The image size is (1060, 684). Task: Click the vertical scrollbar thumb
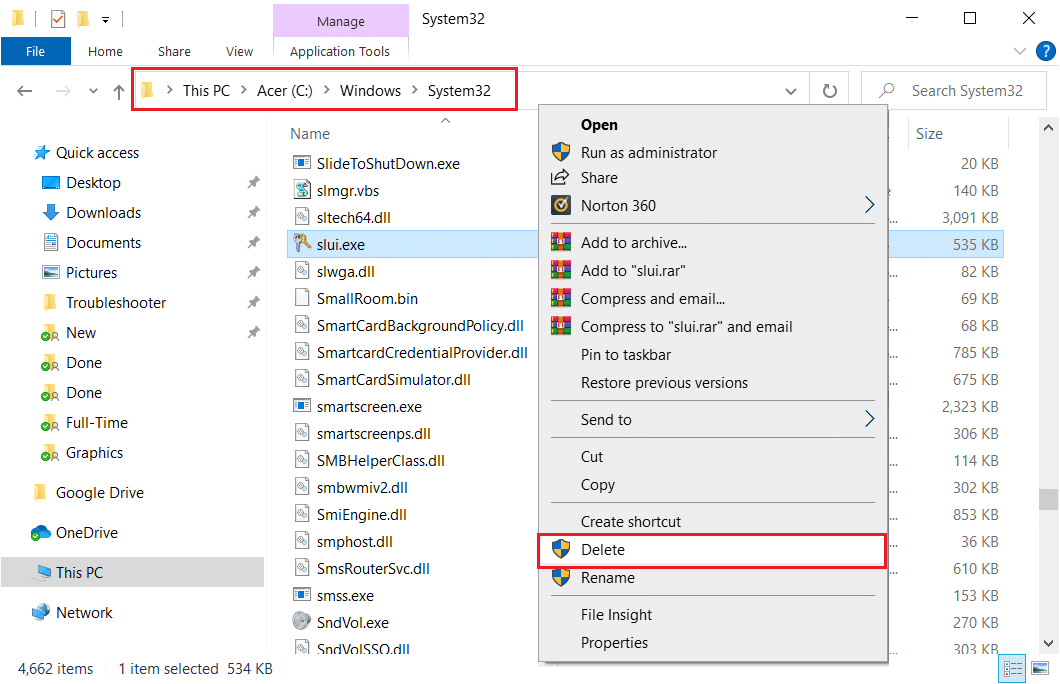pyautogui.click(x=1047, y=499)
